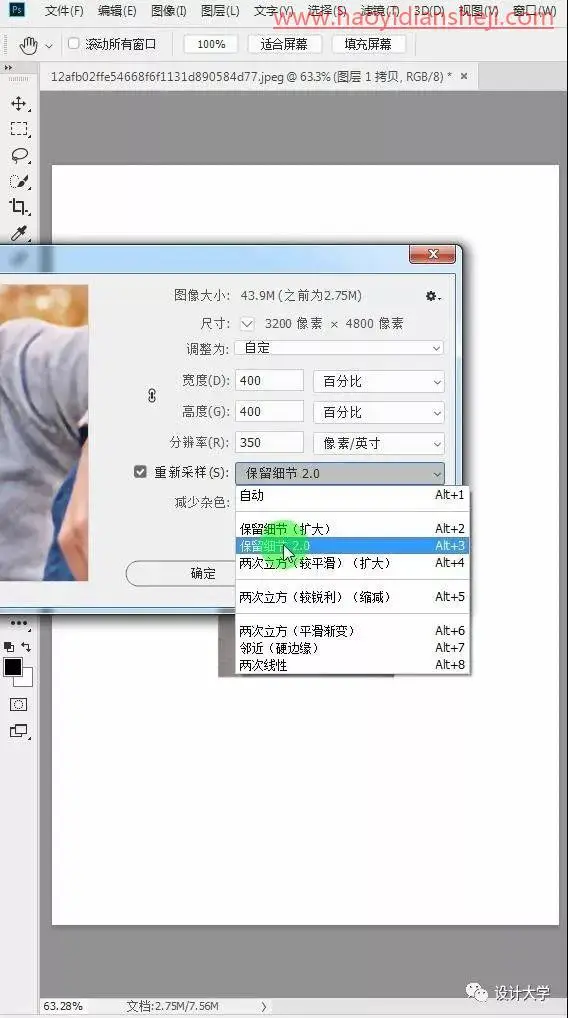The width and height of the screenshot is (568, 1018).
Task: Select the Quick Selection tool
Action: [19, 181]
